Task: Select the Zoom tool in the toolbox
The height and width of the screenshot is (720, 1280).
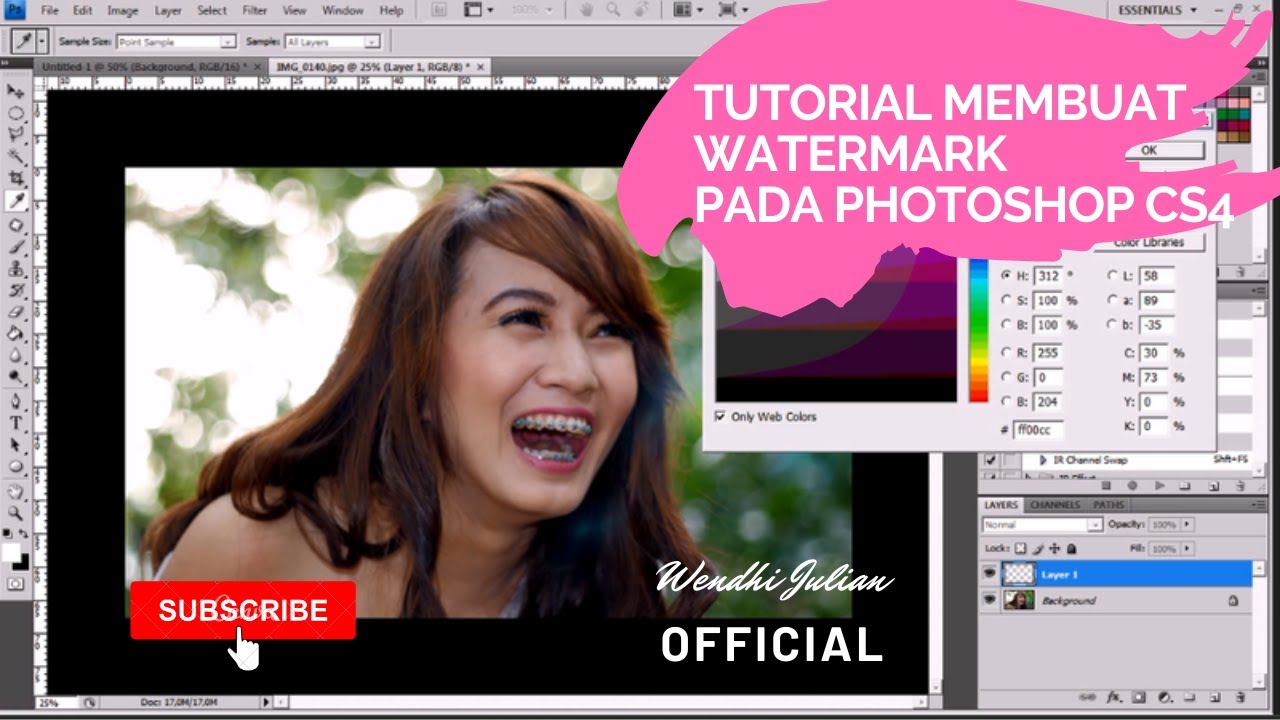Action: (x=16, y=513)
